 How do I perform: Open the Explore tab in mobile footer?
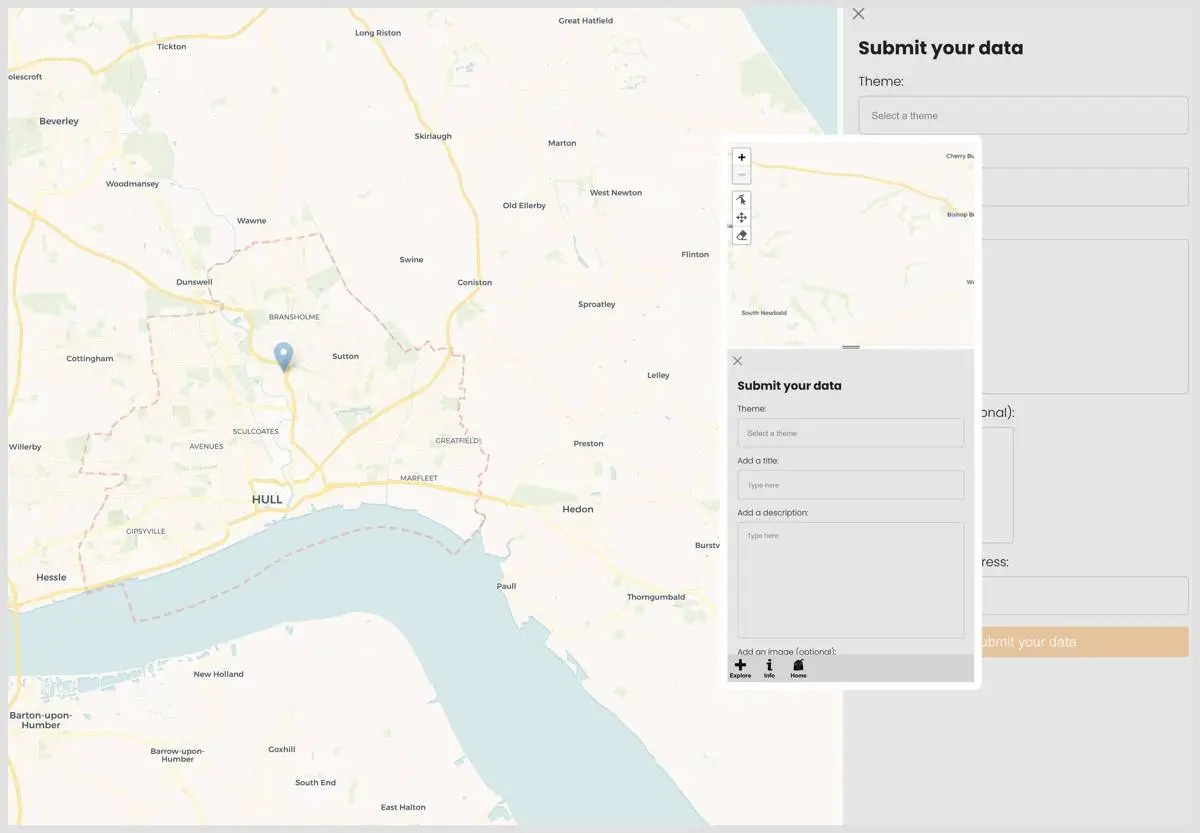pyautogui.click(x=740, y=668)
